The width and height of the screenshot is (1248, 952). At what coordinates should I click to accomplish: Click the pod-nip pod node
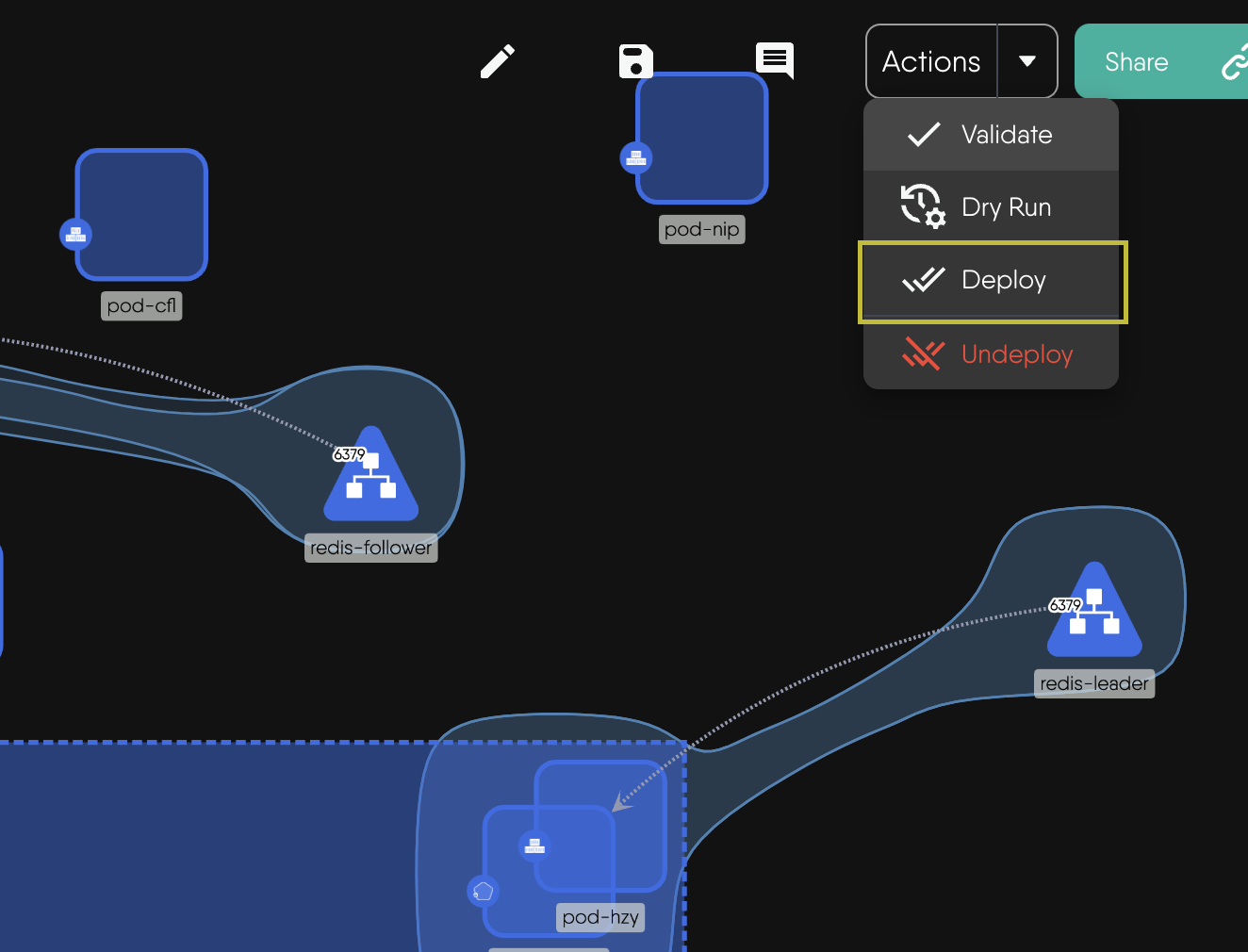(x=702, y=139)
